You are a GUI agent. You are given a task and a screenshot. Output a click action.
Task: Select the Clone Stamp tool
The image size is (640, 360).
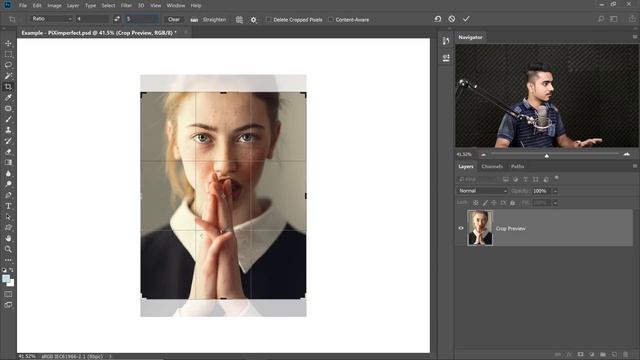tap(8, 130)
